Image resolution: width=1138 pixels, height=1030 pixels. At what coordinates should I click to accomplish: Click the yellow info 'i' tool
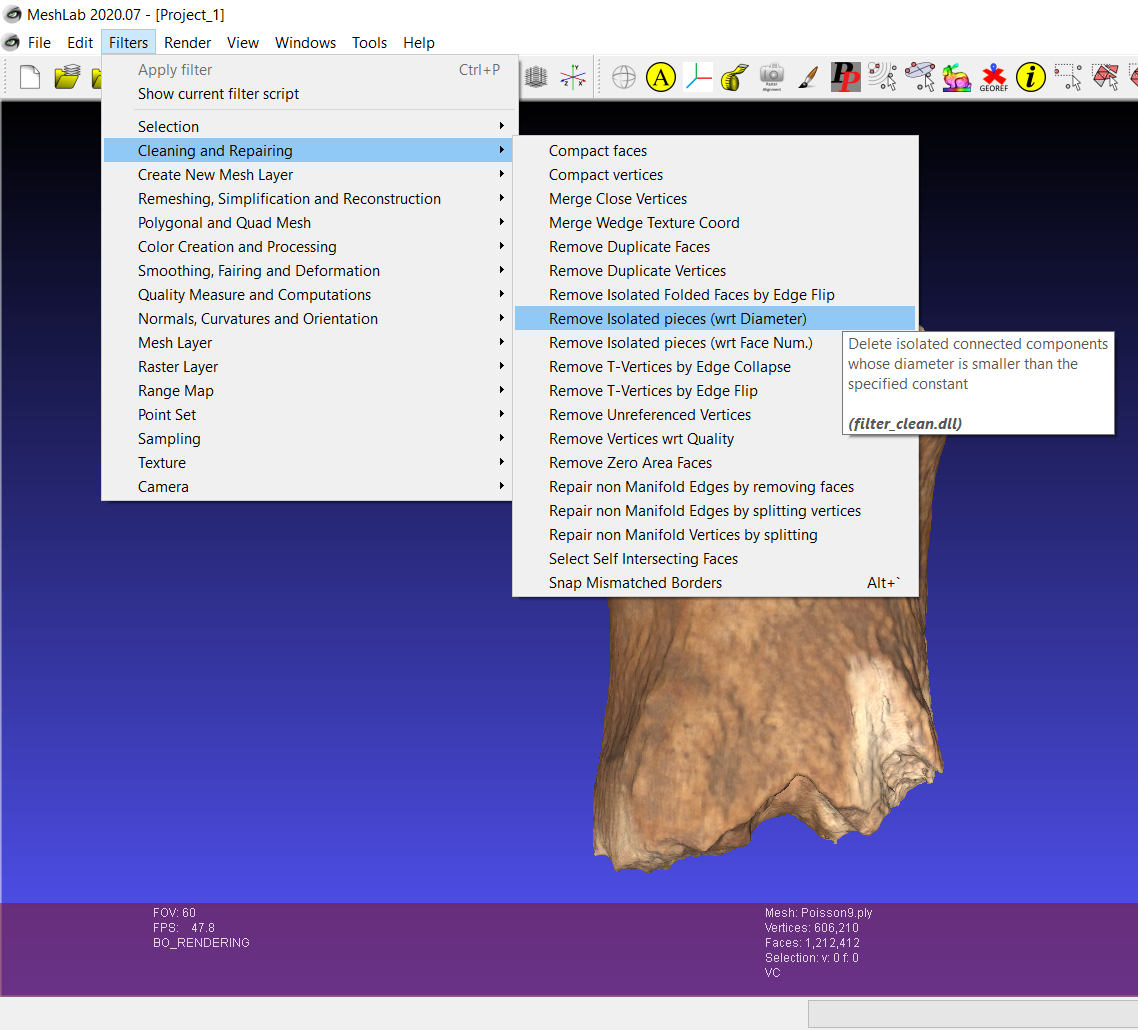pos(1031,77)
